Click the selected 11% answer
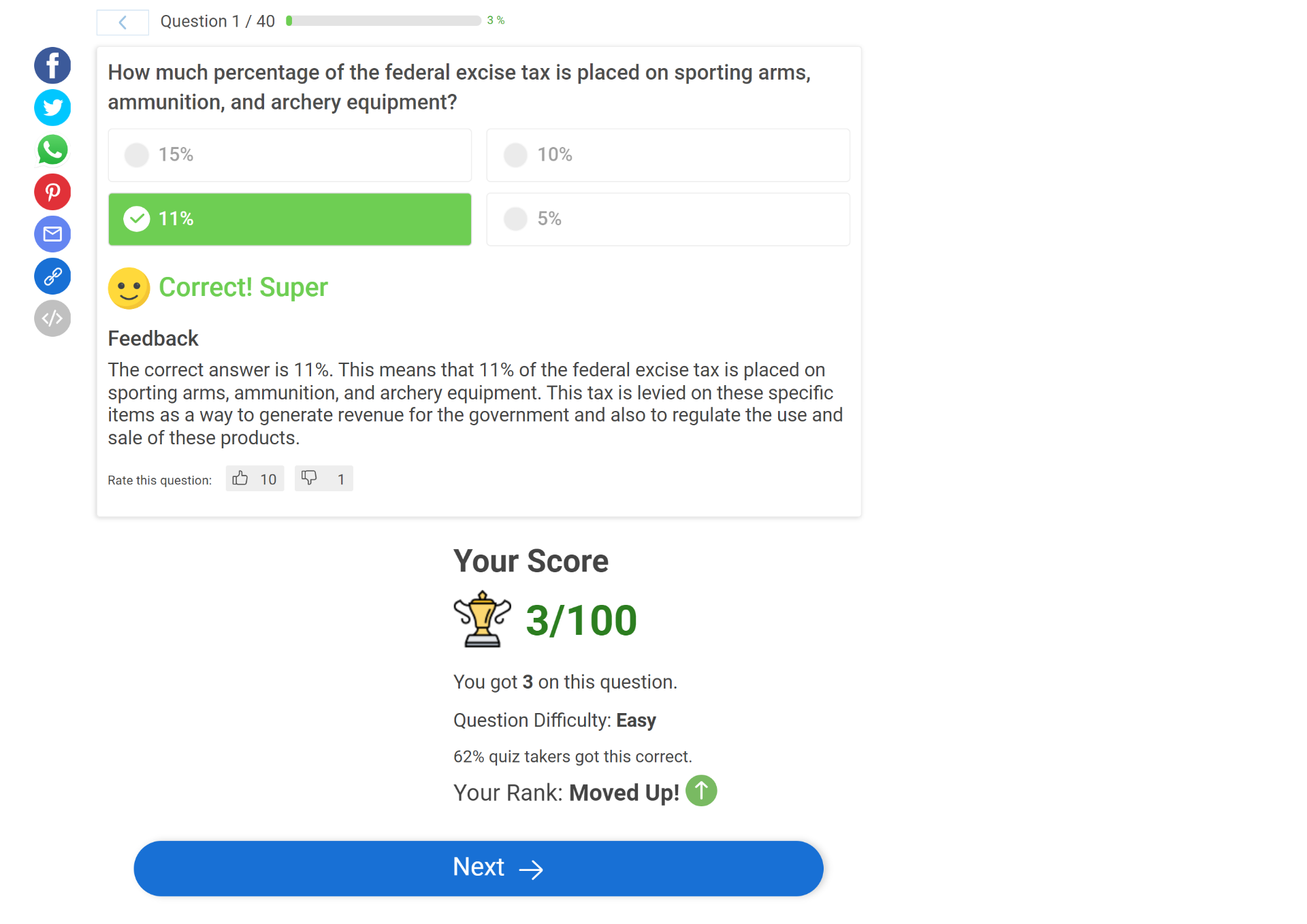1307x924 pixels. click(x=289, y=219)
